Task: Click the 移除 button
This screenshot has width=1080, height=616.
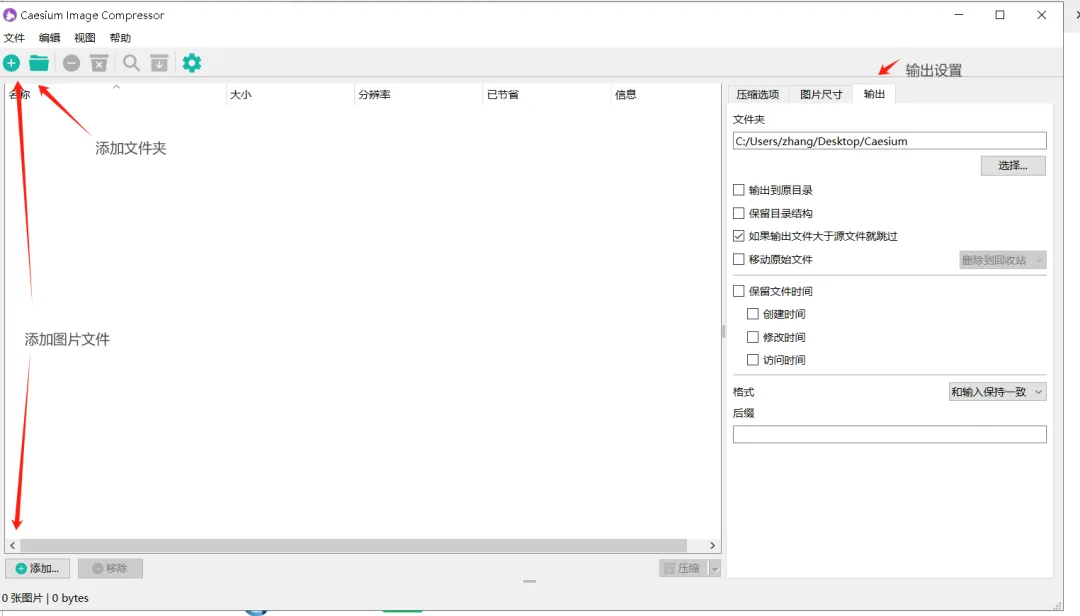Action: click(x=110, y=568)
